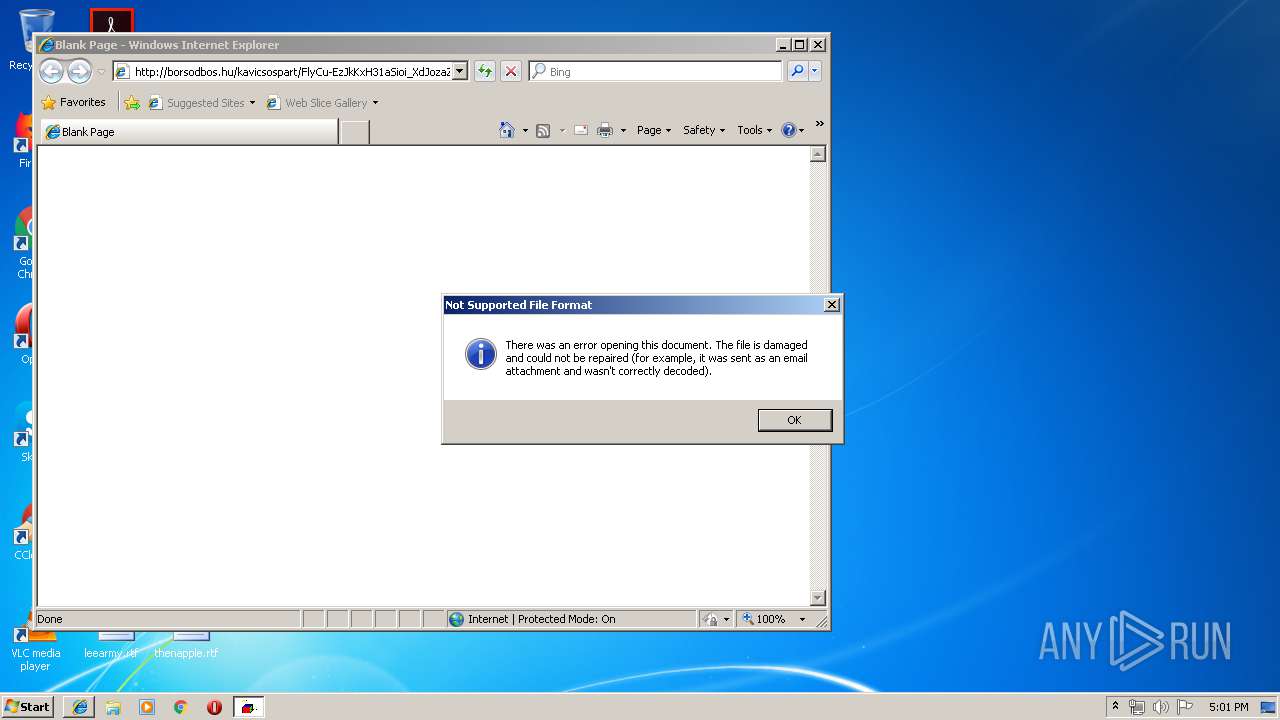Open zoom level 100% control
Screen dimensions: 1280x720
774,619
